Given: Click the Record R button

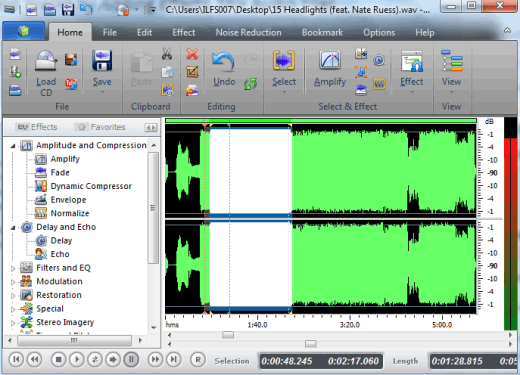Looking at the screenshot, I should tap(198, 359).
